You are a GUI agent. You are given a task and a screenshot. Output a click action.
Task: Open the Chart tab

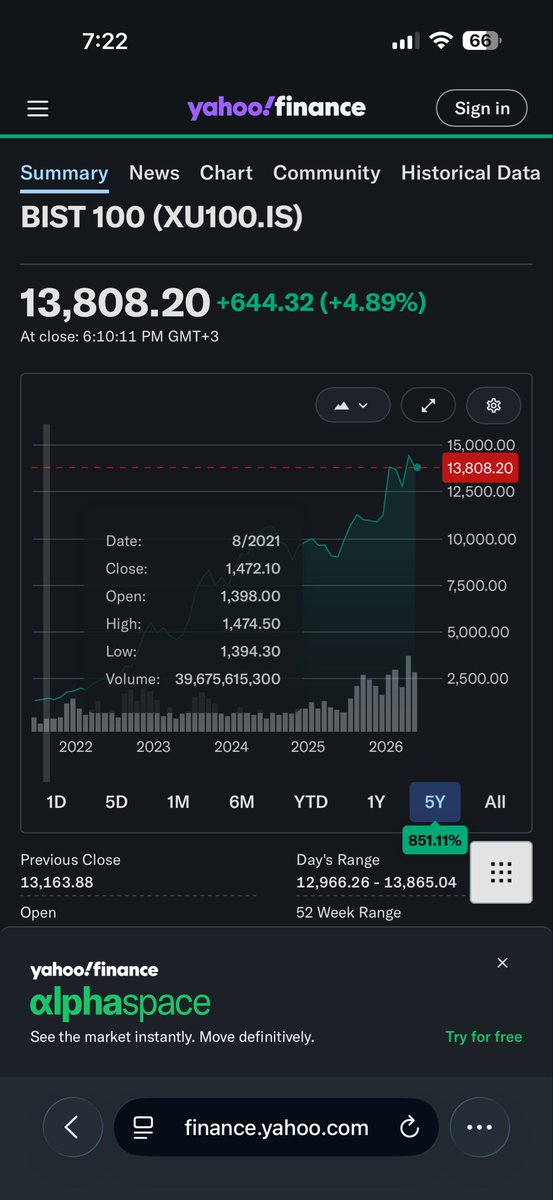(x=226, y=173)
